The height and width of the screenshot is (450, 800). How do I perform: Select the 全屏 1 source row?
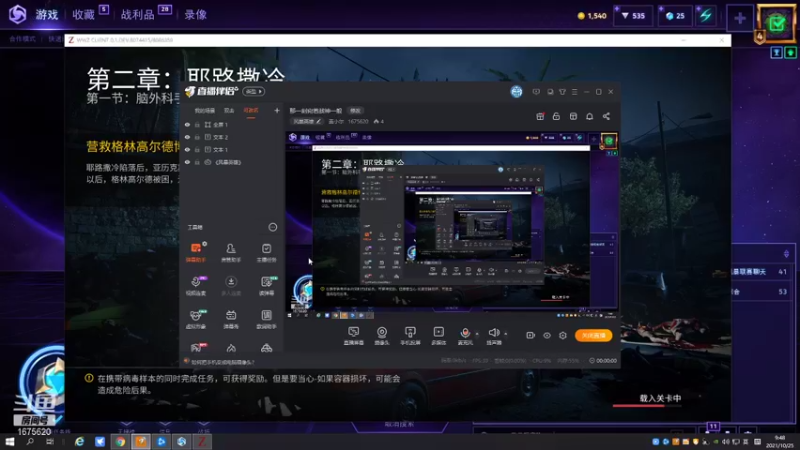click(232, 124)
